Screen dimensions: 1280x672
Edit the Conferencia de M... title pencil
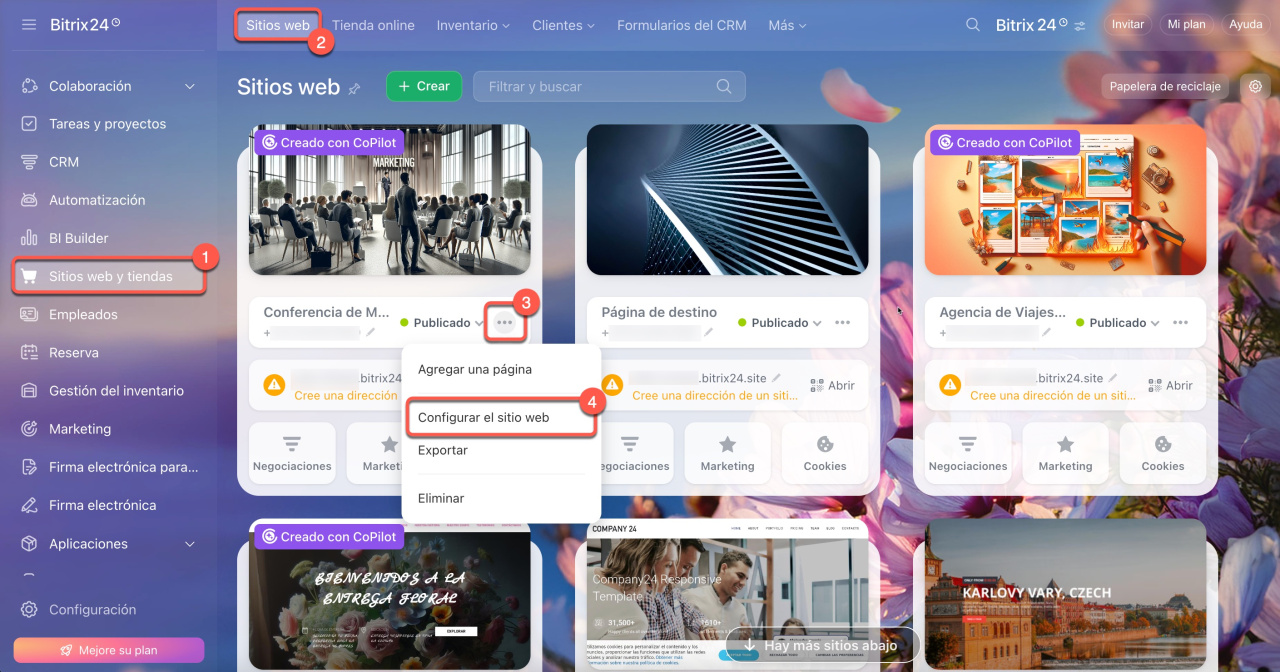tap(371, 333)
